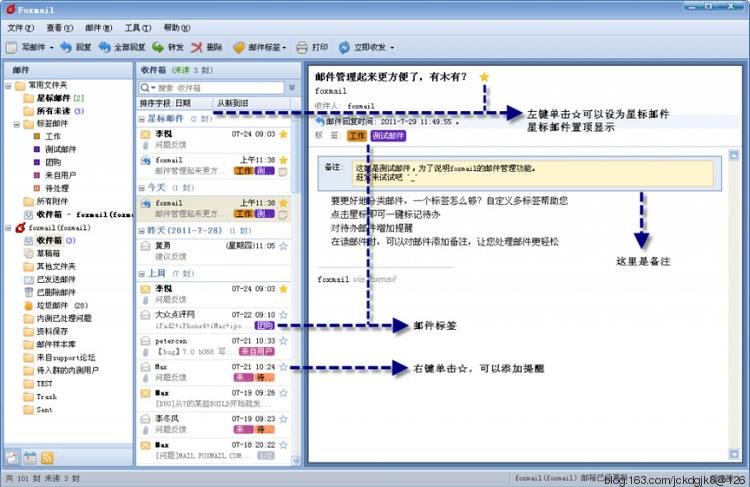Click the RSS feed icon at sidebar bottom

click(47, 458)
